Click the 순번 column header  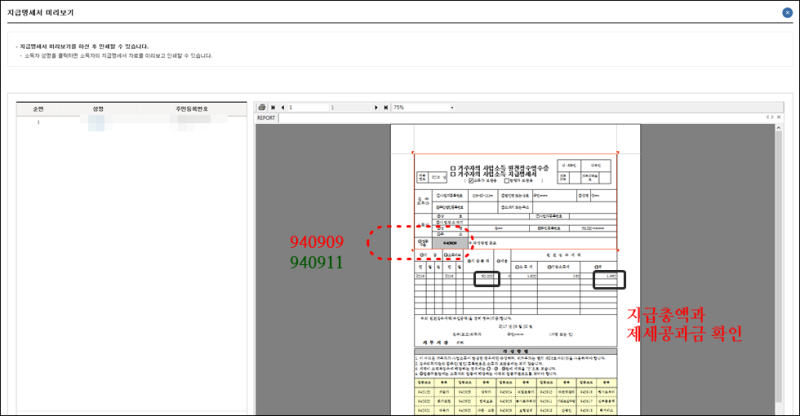point(38,107)
